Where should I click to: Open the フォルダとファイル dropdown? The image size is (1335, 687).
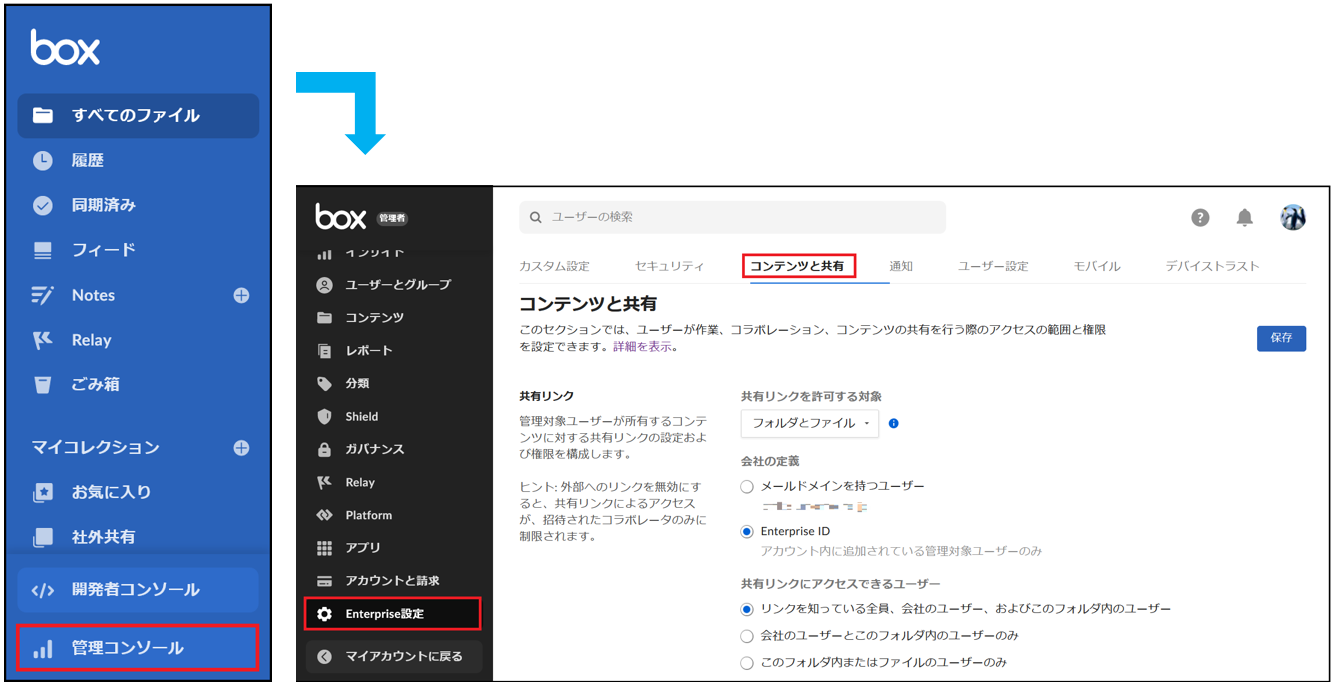[810, 423]
